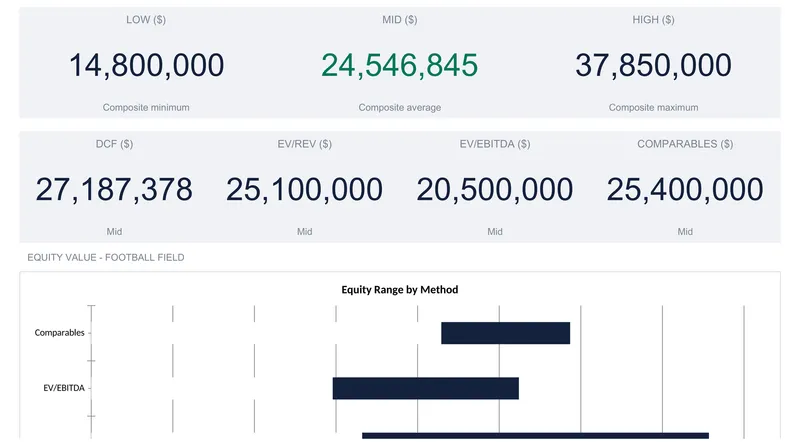
Task: Click the EV/REV ($) label
Action: (x=305, y=144)
